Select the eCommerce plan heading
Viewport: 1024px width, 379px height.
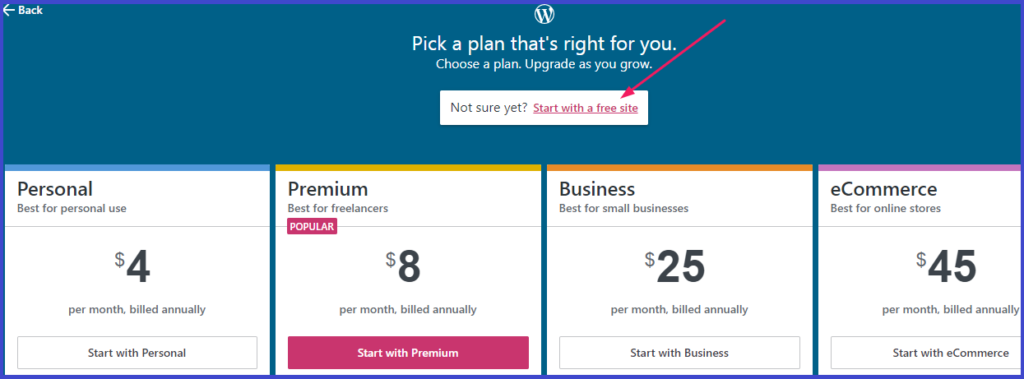[x=884, y=190]
